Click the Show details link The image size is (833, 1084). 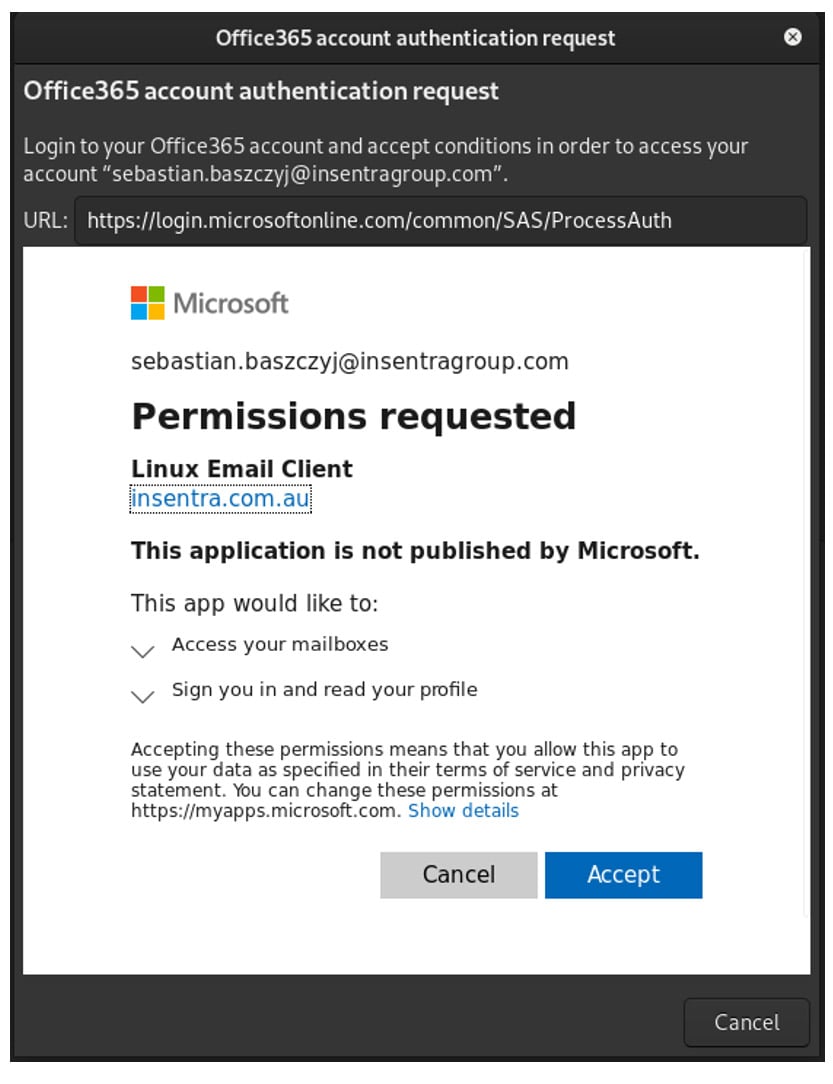click(463, 810)
